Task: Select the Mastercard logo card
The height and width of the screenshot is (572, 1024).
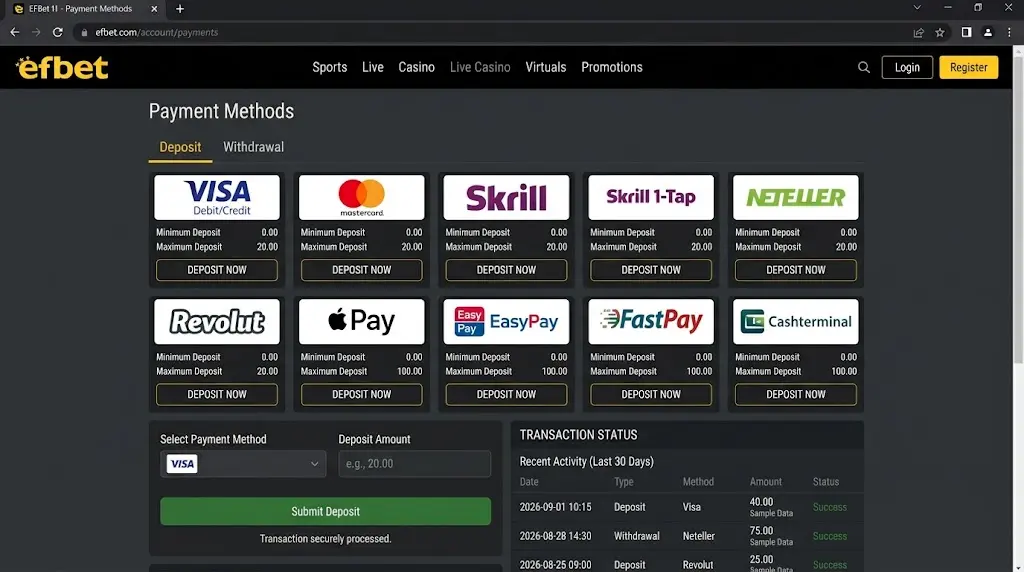Action: [x=361, y=197]
